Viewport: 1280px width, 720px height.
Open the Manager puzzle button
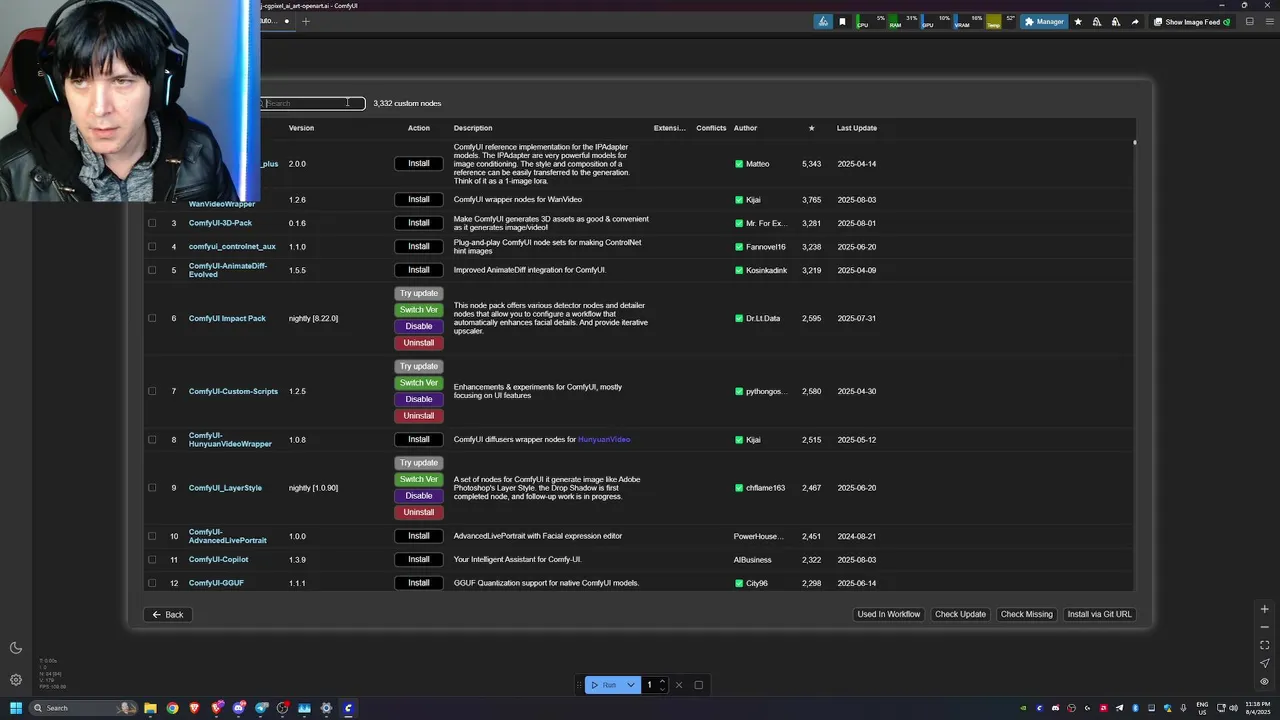click(x=1044, y=22)
